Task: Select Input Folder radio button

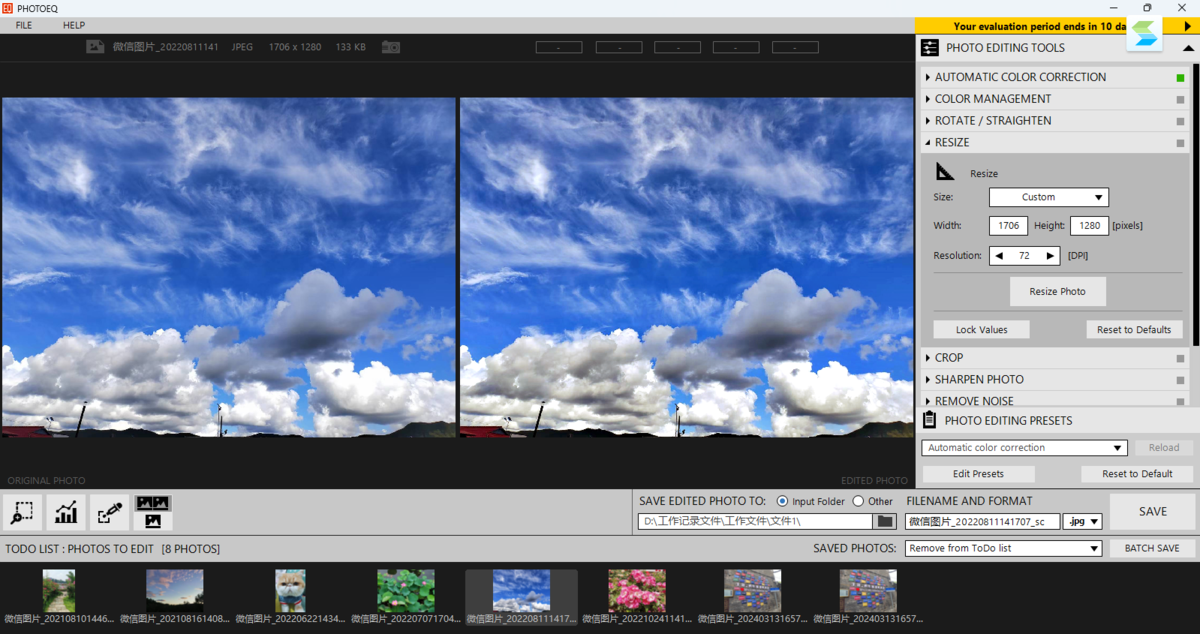Action: (x=782, y=501)
